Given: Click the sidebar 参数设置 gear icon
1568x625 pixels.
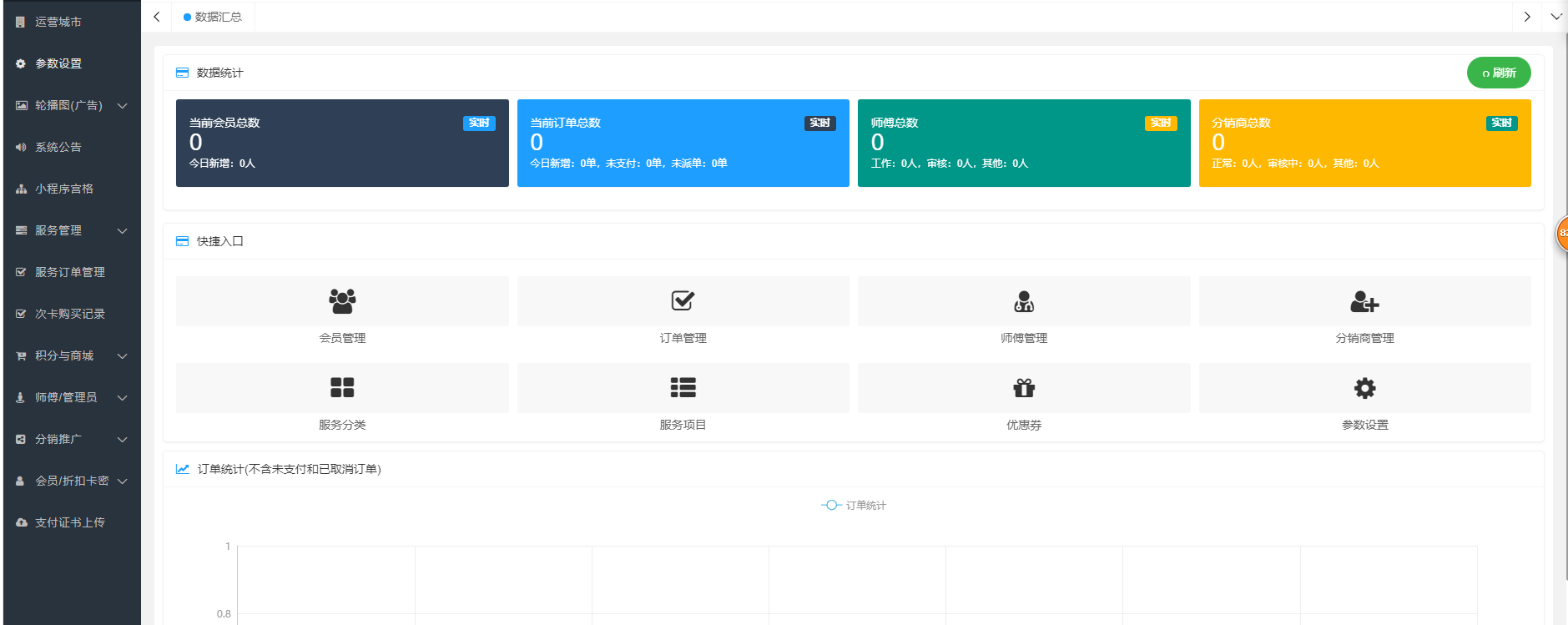Looking at the screenshot, I should tap(20, 63).
